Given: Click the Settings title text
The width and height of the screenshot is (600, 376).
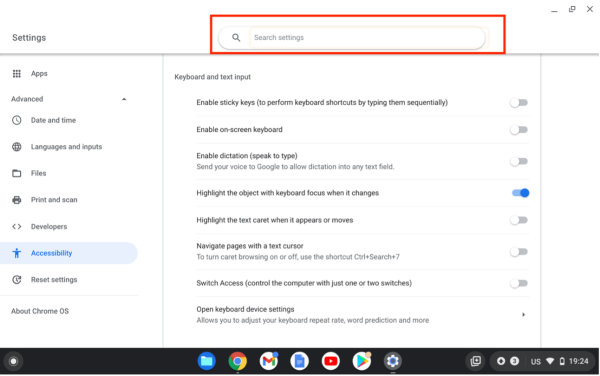Looking at the screenshot, I should pyautogui.click(x=29, y=37).
